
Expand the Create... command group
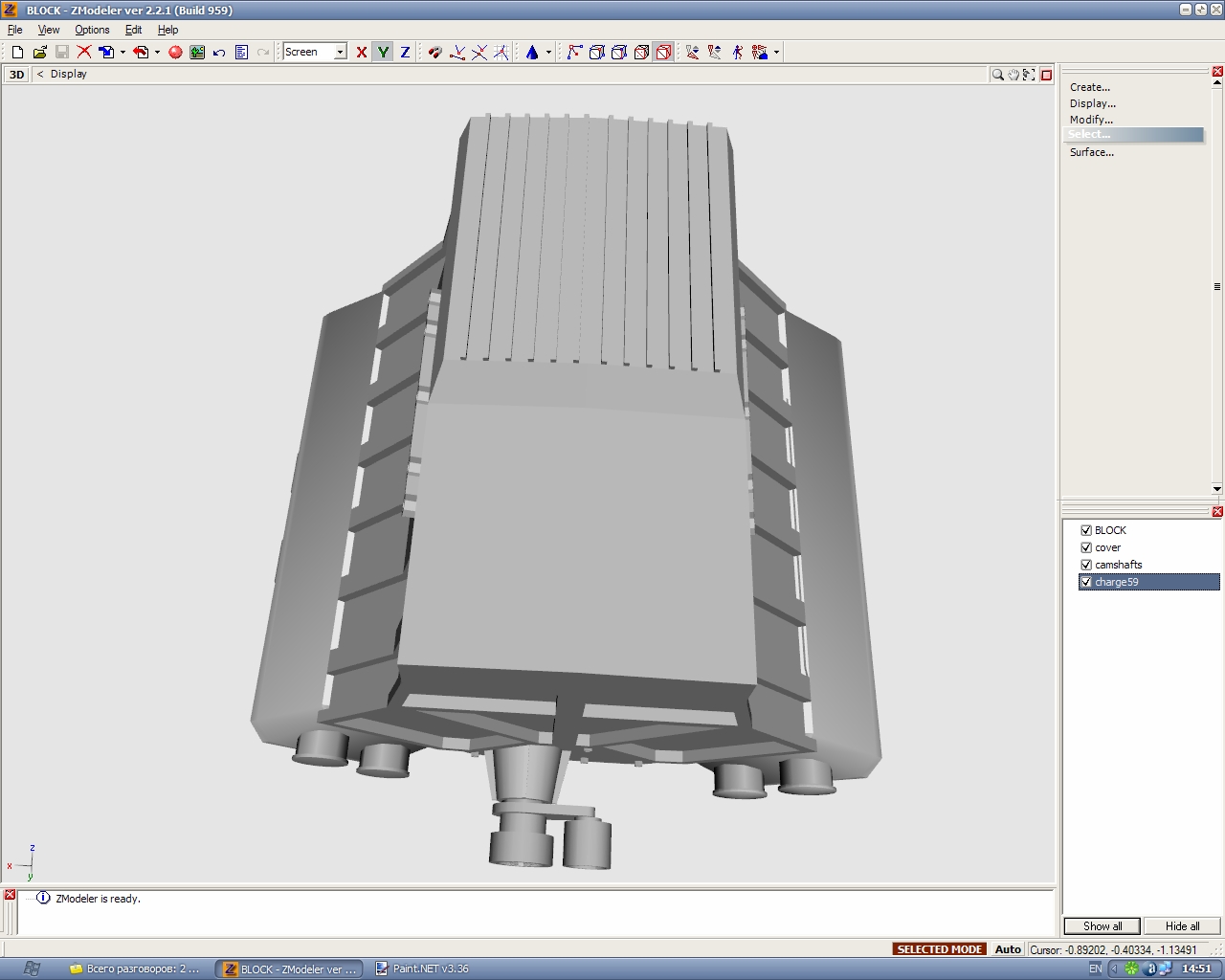(x=1090, y=87)
